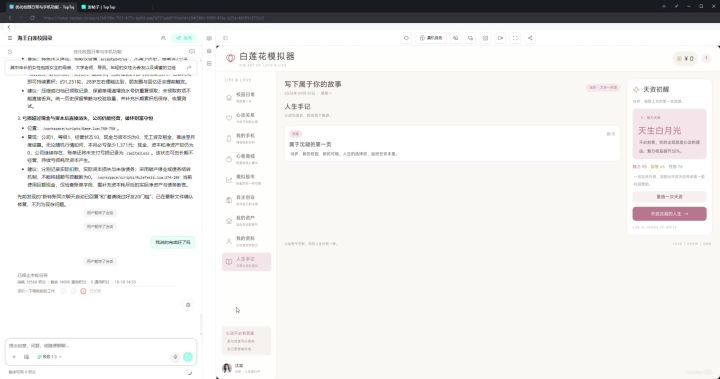This screenshot has height=379, width=720.
Task: Open the refresh preview icon in top toolbar
Action: (406, 38)
